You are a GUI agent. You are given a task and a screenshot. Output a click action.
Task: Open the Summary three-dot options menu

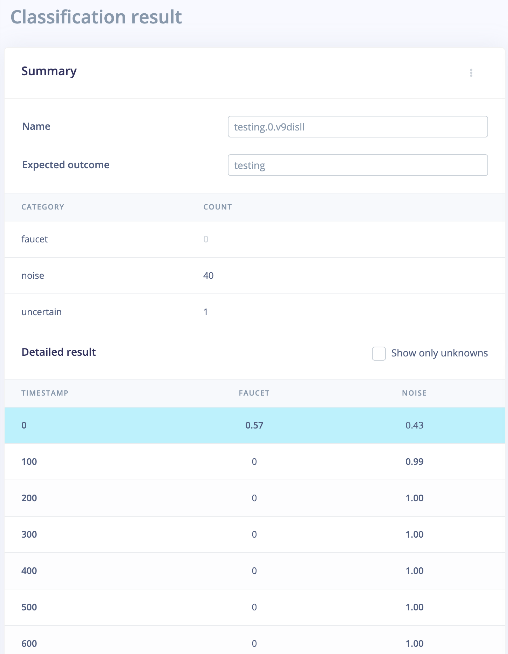[471, 73]
